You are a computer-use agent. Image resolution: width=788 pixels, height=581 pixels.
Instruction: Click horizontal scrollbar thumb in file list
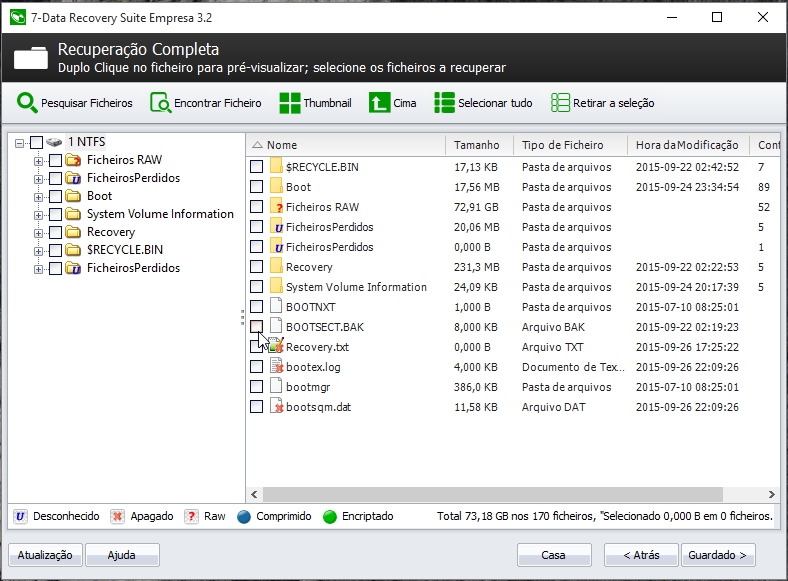coord(492,495)
